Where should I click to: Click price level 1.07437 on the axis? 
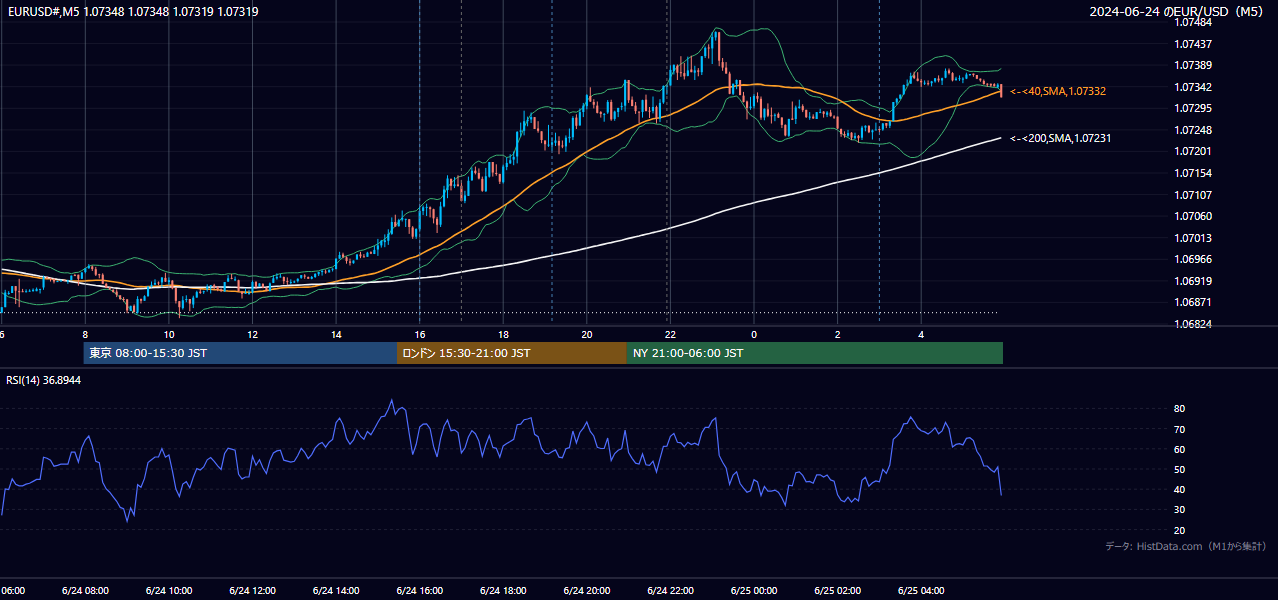point(1192,44)
